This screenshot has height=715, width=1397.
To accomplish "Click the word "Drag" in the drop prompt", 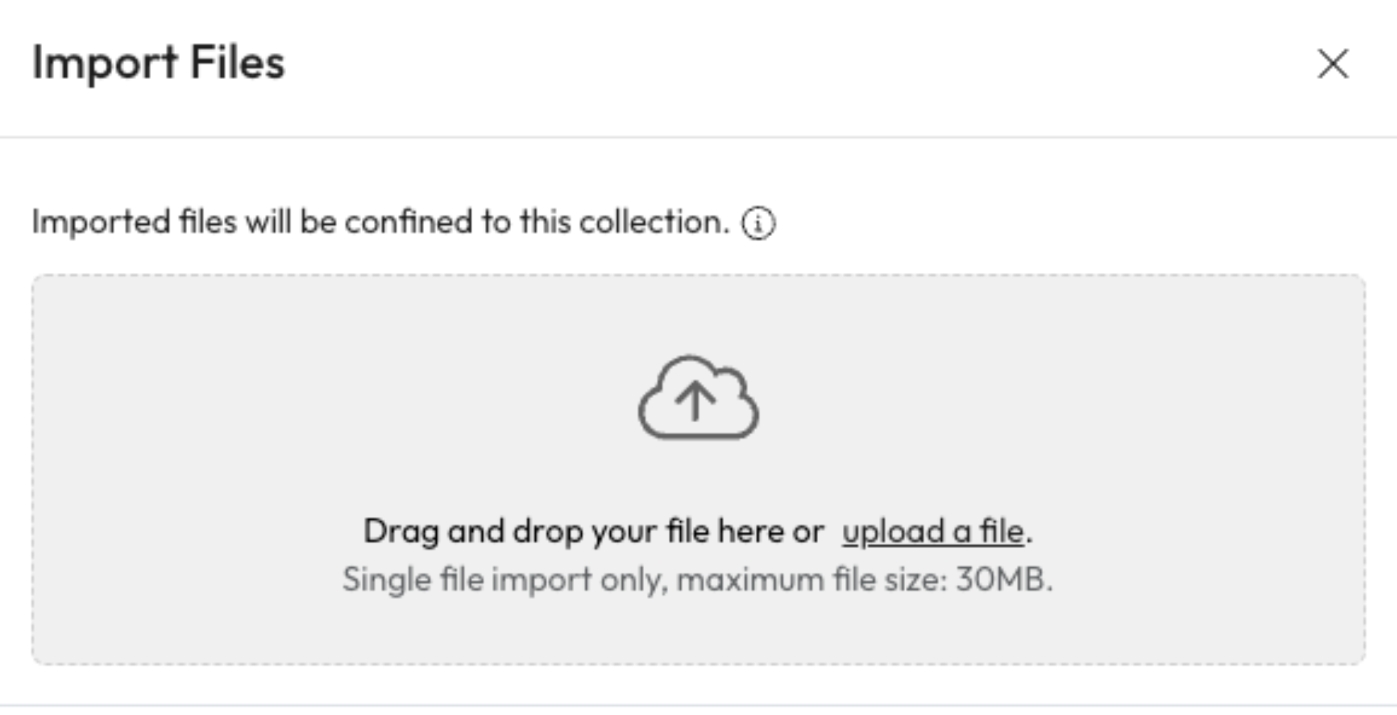I will coord(402,531).
